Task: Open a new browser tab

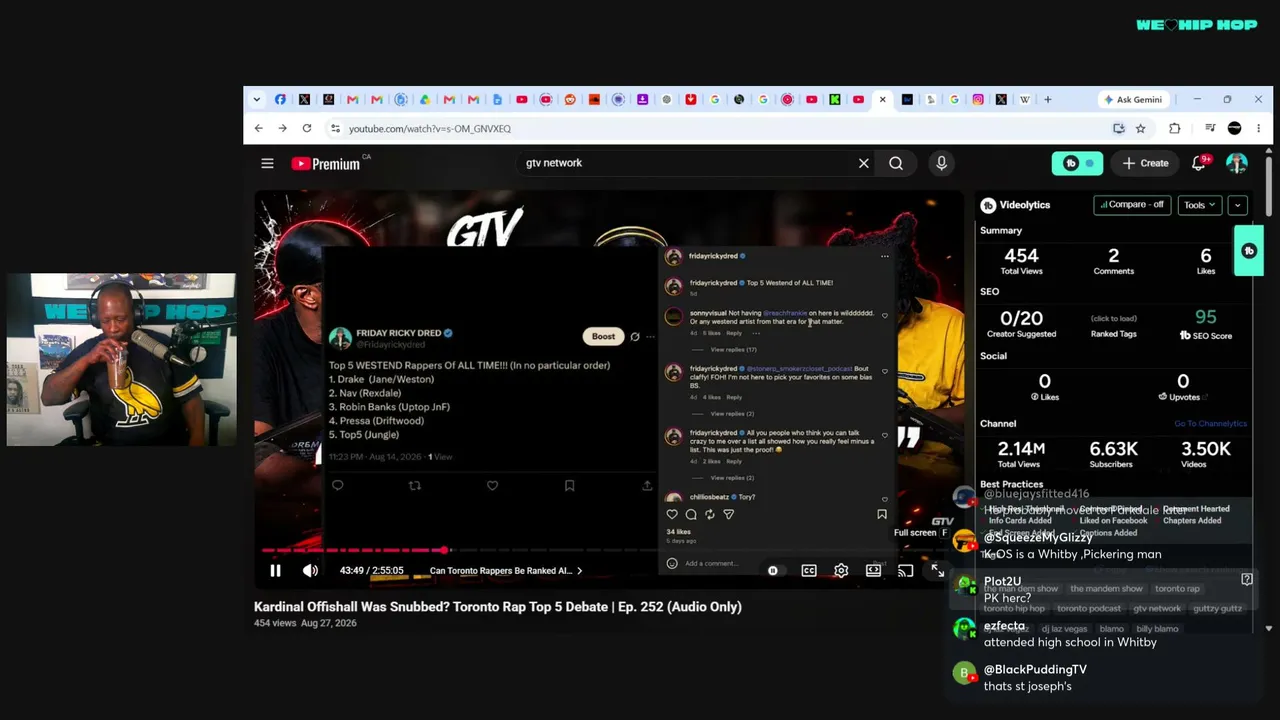Action: point(1047,99)
